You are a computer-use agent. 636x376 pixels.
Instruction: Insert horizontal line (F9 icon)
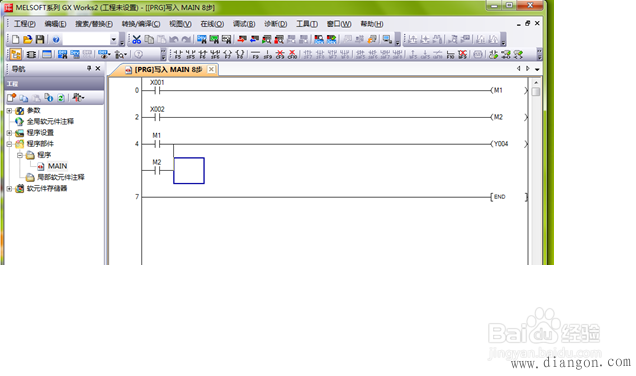click(255, 54)
